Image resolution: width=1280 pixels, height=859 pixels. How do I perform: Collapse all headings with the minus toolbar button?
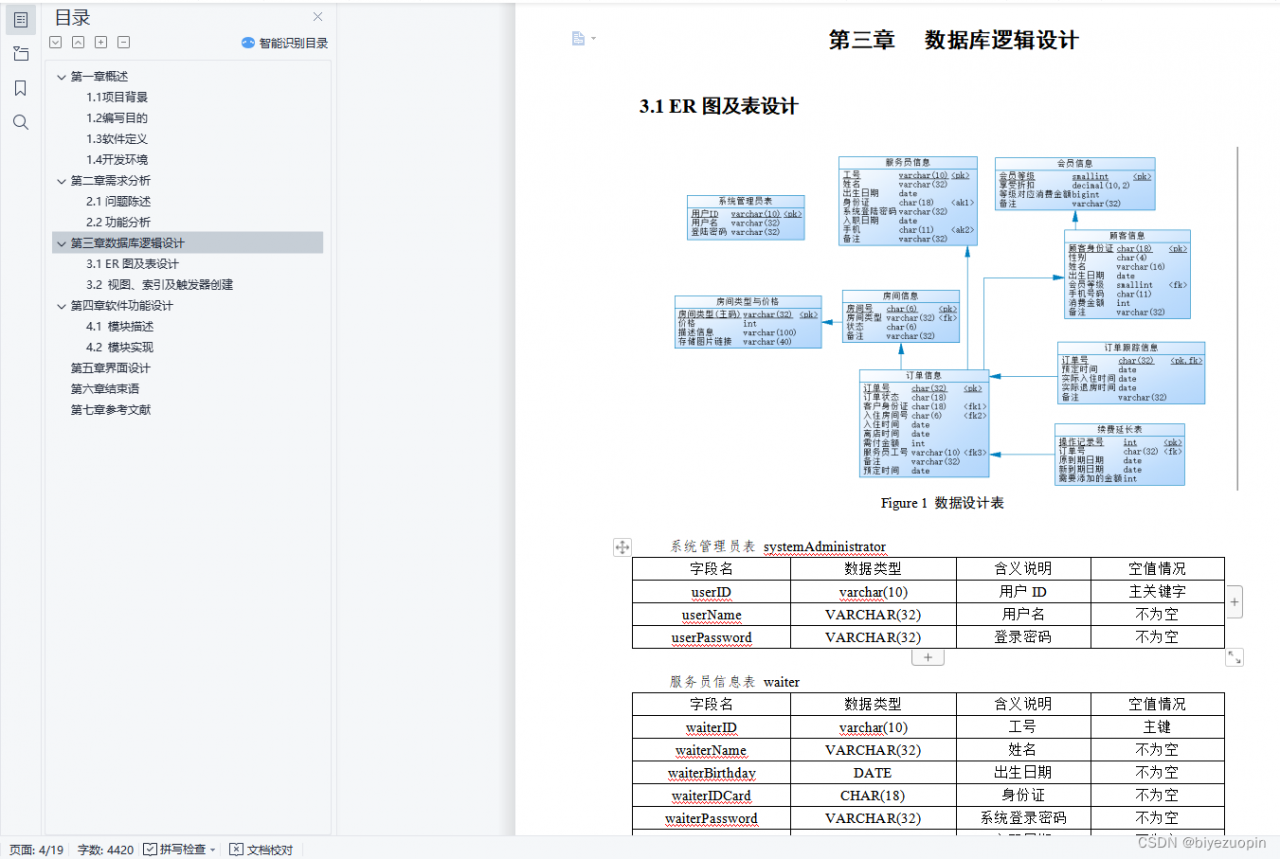123,42
